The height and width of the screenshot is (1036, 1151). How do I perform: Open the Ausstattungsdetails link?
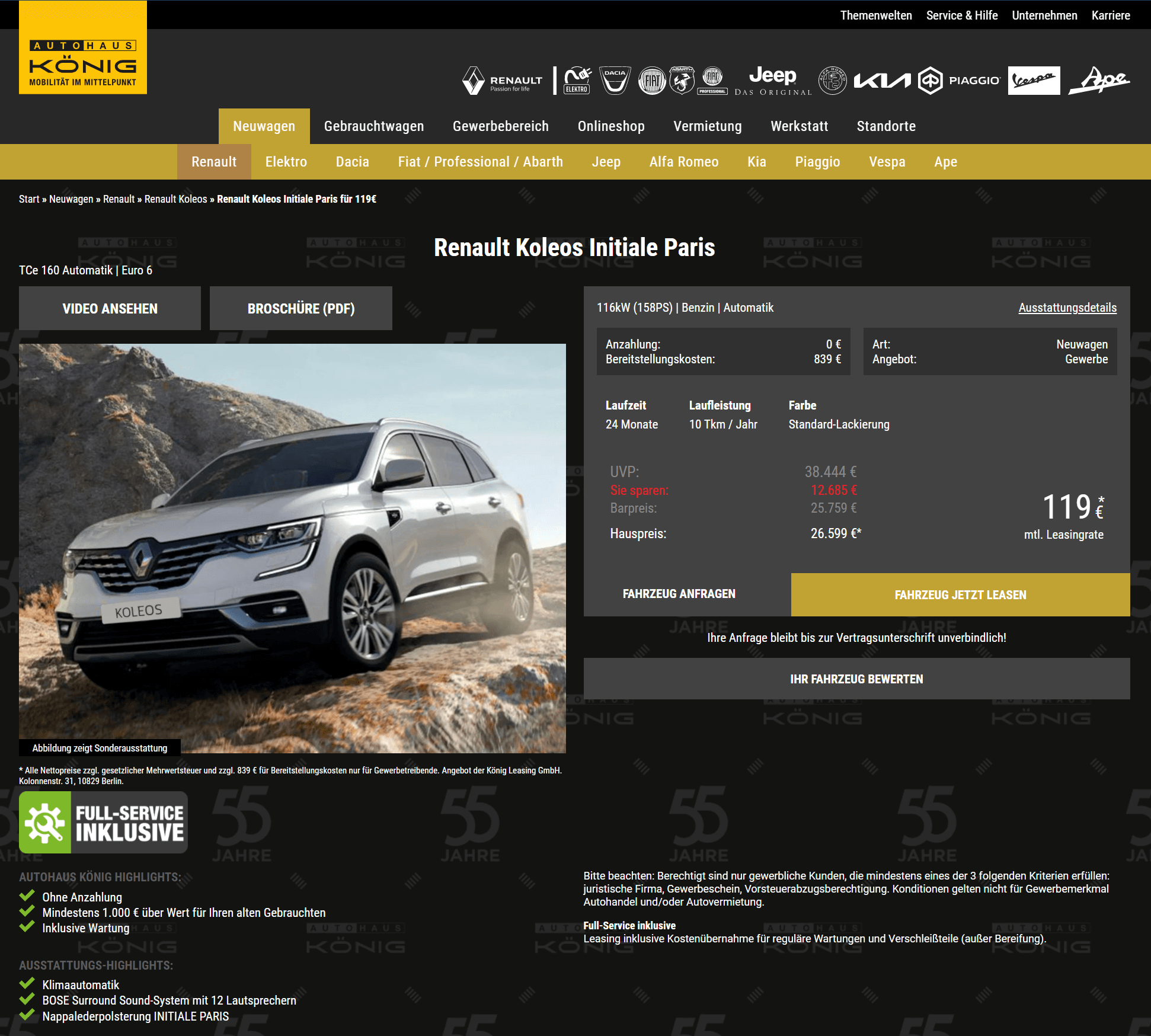click(1067, 308)
